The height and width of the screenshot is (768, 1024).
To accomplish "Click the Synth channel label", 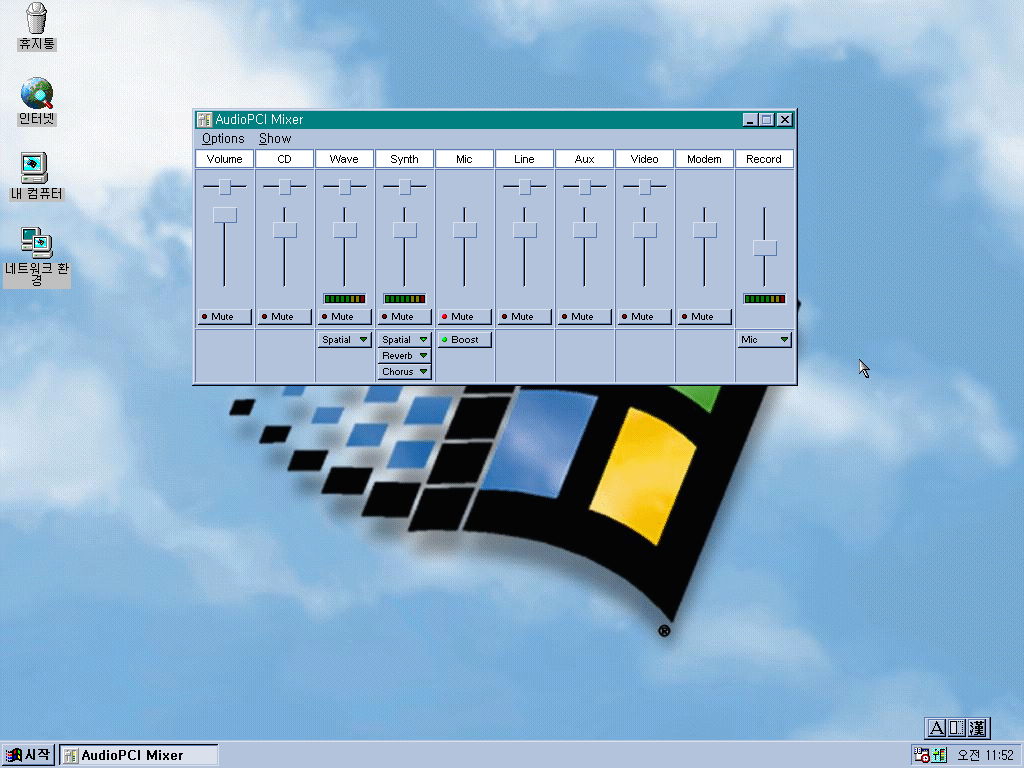I will (x=405, y=159).
